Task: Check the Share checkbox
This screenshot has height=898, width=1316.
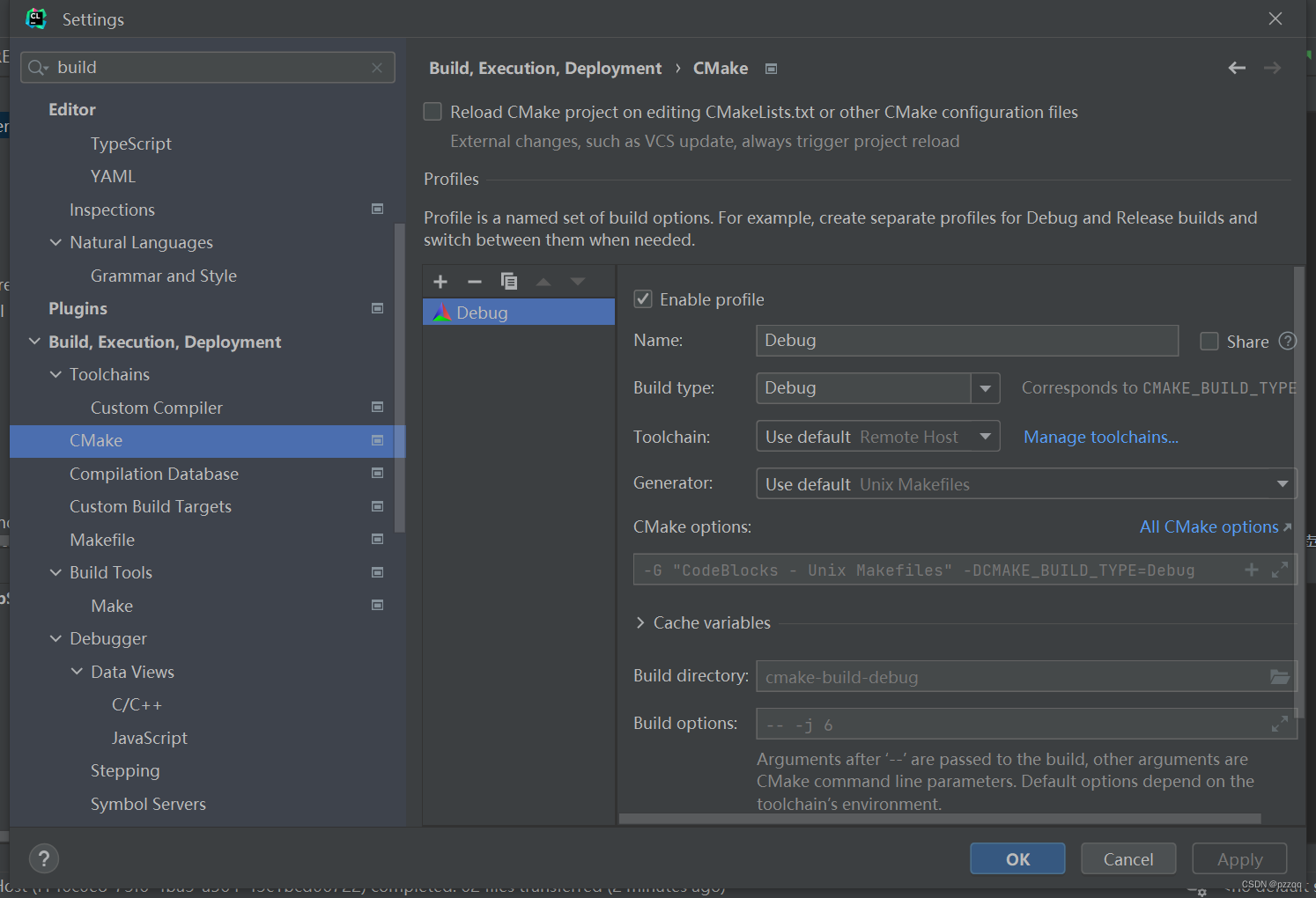Action: tap(1209, 342)
